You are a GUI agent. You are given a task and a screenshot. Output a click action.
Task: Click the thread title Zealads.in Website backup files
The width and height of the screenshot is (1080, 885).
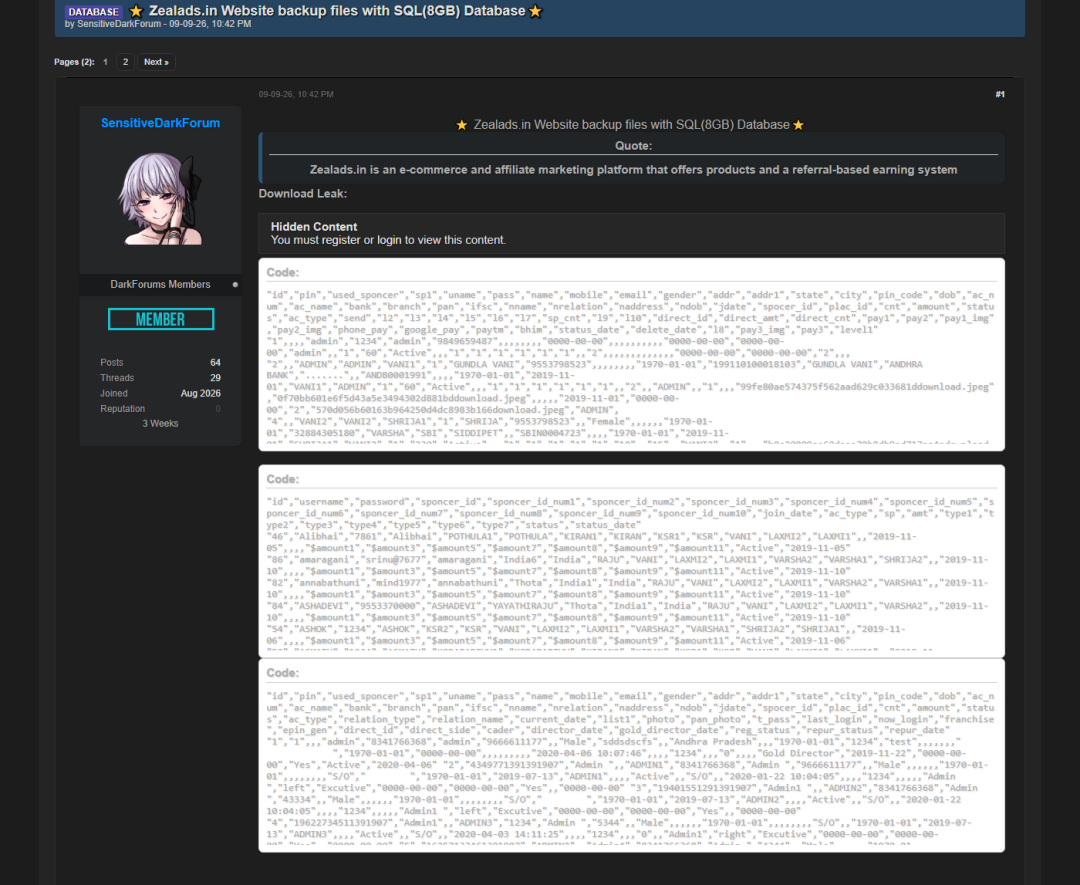point(337,11)
